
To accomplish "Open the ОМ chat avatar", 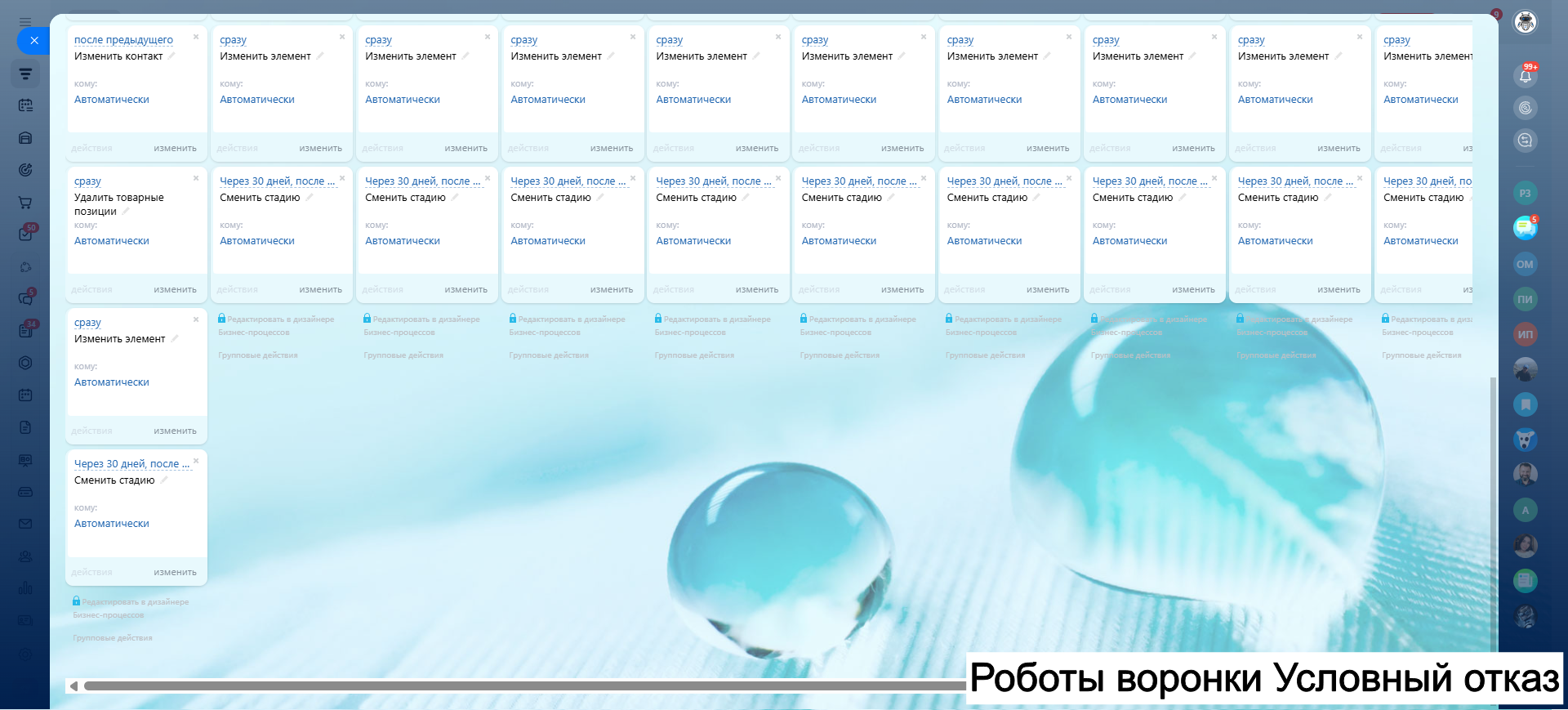I will click(x=1525, y=264).
